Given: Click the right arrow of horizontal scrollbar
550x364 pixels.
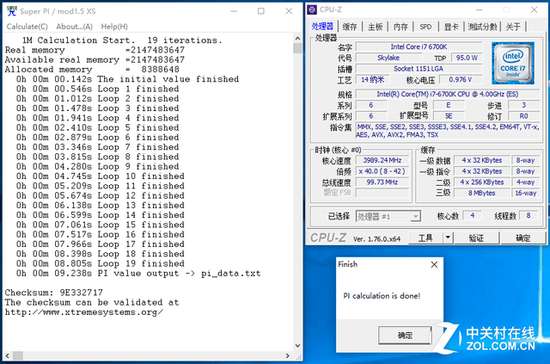Looking at the screenshot, I should 288,356.
